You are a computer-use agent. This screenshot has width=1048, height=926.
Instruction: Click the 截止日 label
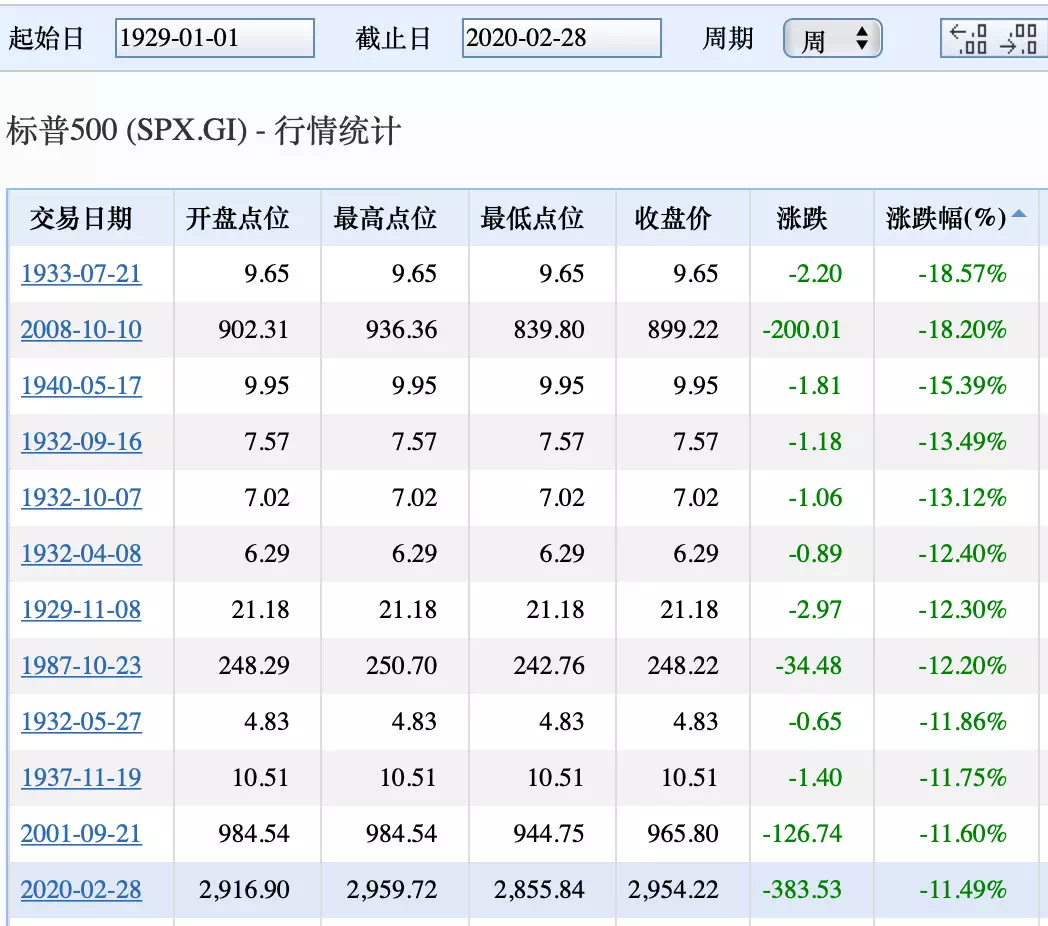392,38
